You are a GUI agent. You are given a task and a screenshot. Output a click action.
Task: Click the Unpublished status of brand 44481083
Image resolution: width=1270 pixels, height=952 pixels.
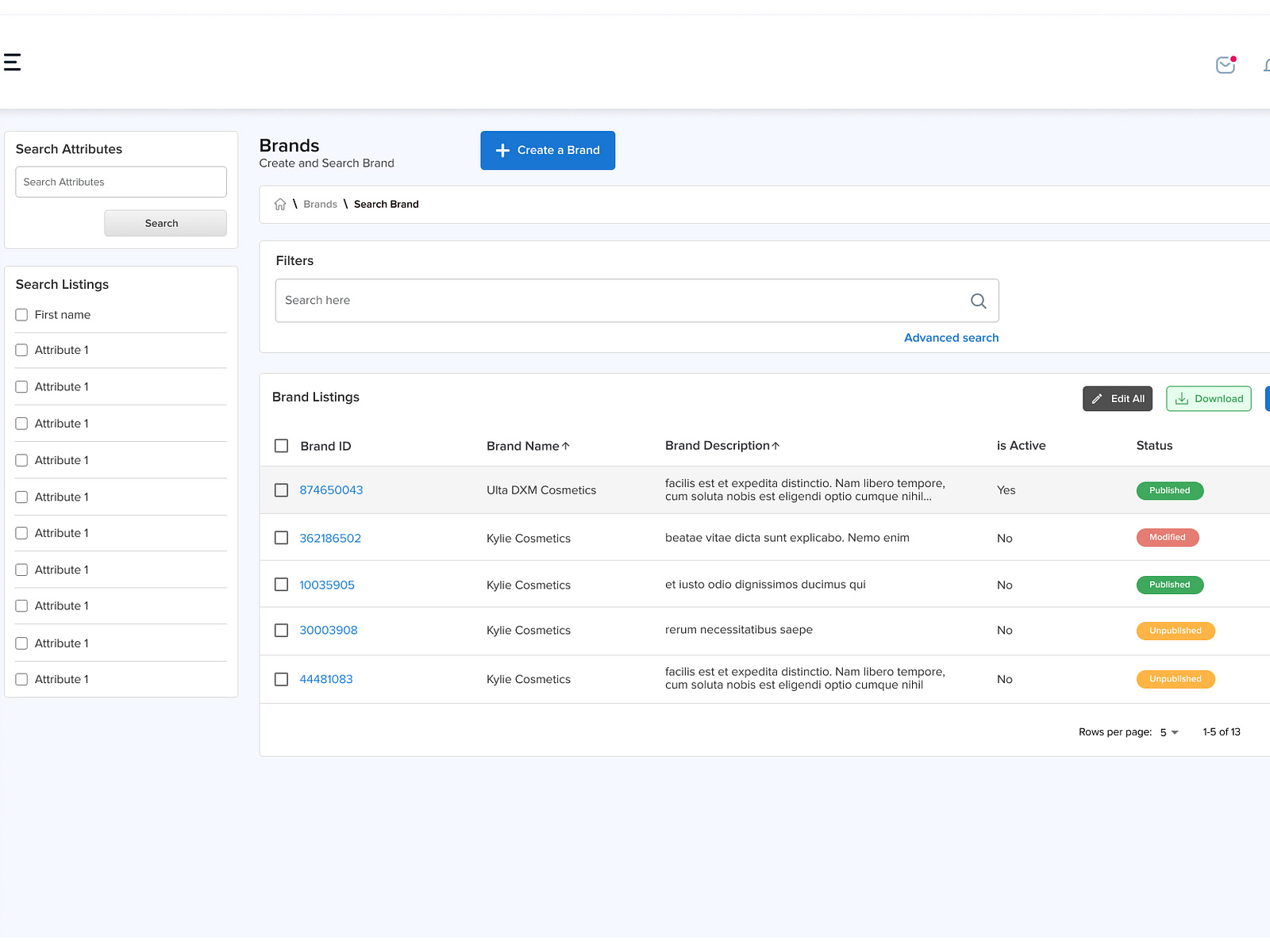pos(1176,680)
